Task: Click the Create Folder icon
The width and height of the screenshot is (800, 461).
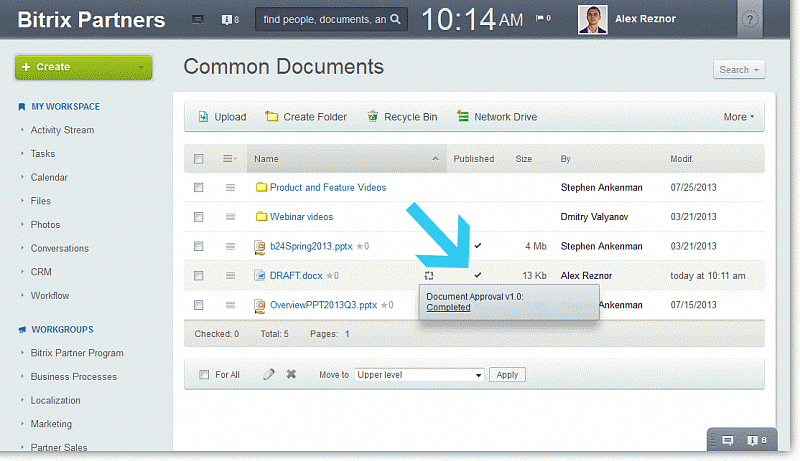Action: tap(271, 117)
